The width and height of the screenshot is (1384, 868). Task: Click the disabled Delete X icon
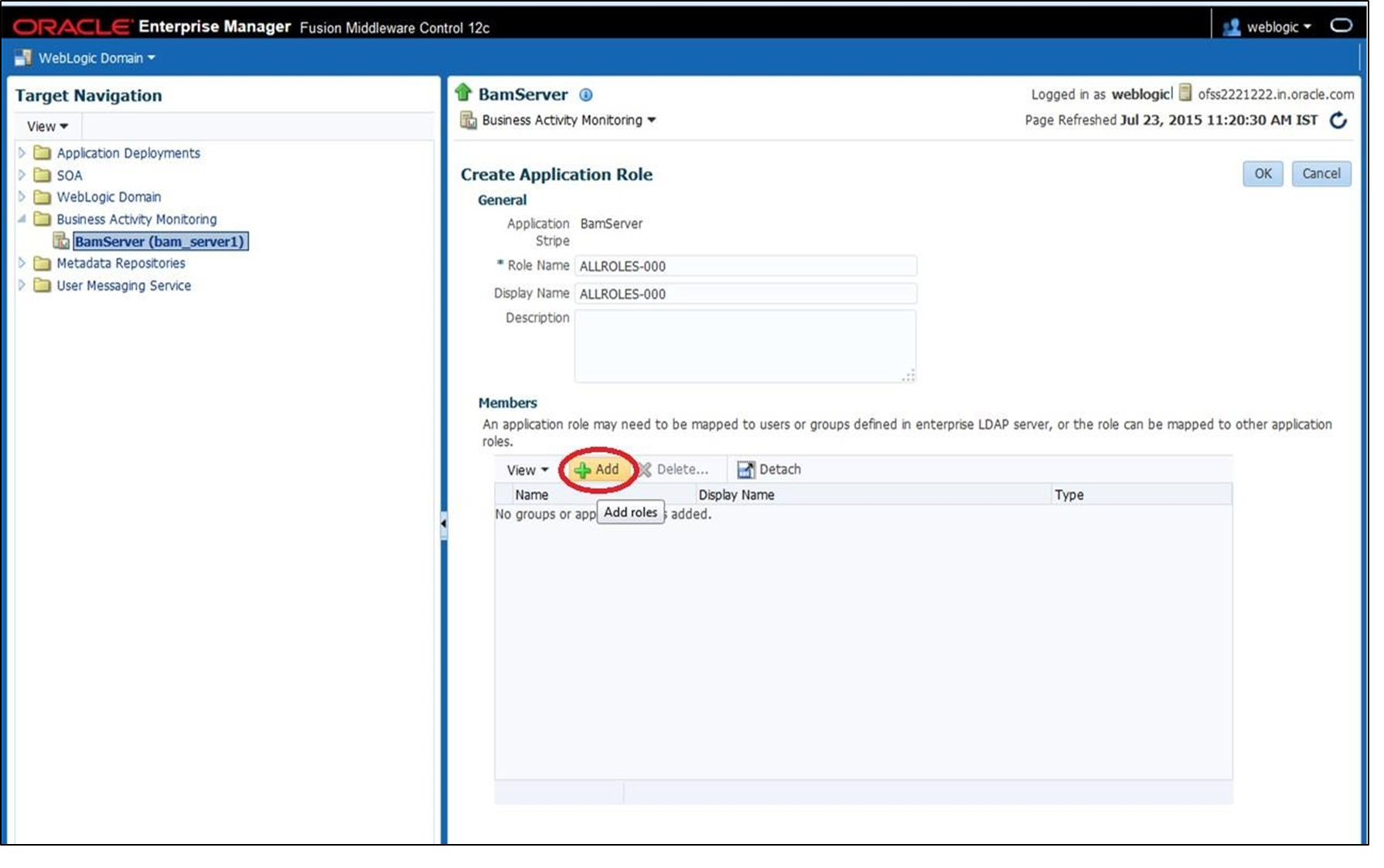coord(644,470)
